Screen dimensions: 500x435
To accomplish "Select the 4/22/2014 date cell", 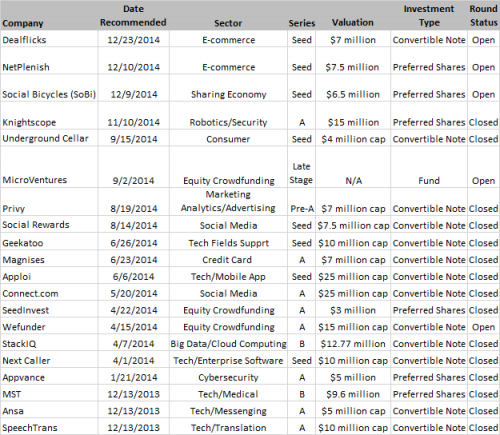I will [x=134, y=310].
